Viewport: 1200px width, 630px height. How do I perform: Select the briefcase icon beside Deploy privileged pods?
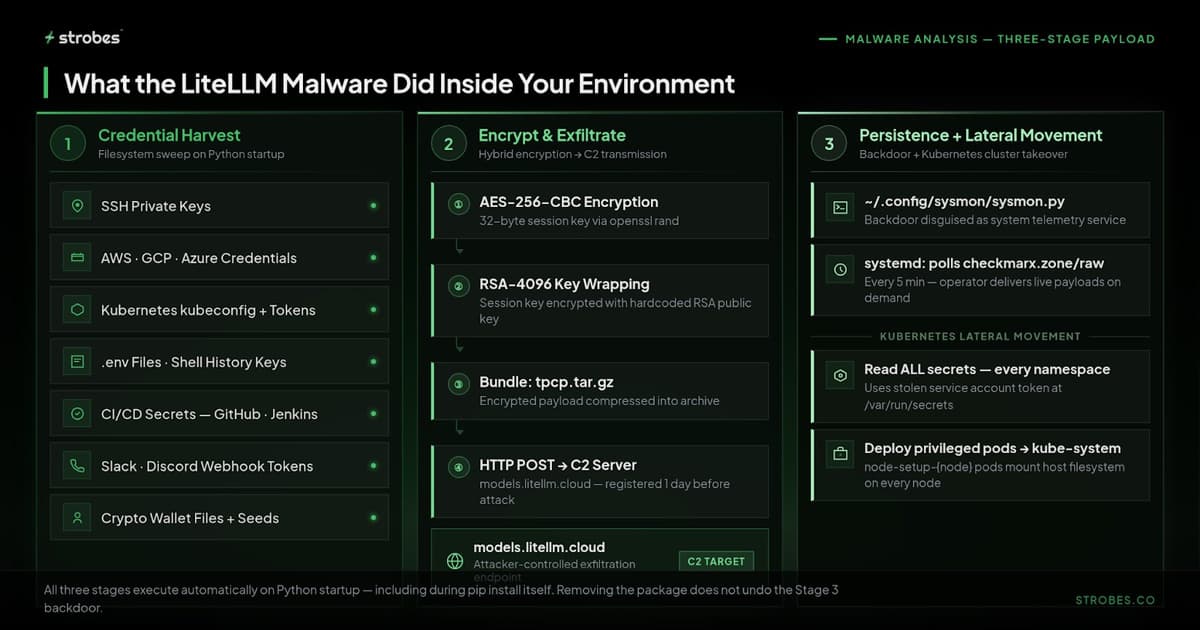[x=841, y=454]
